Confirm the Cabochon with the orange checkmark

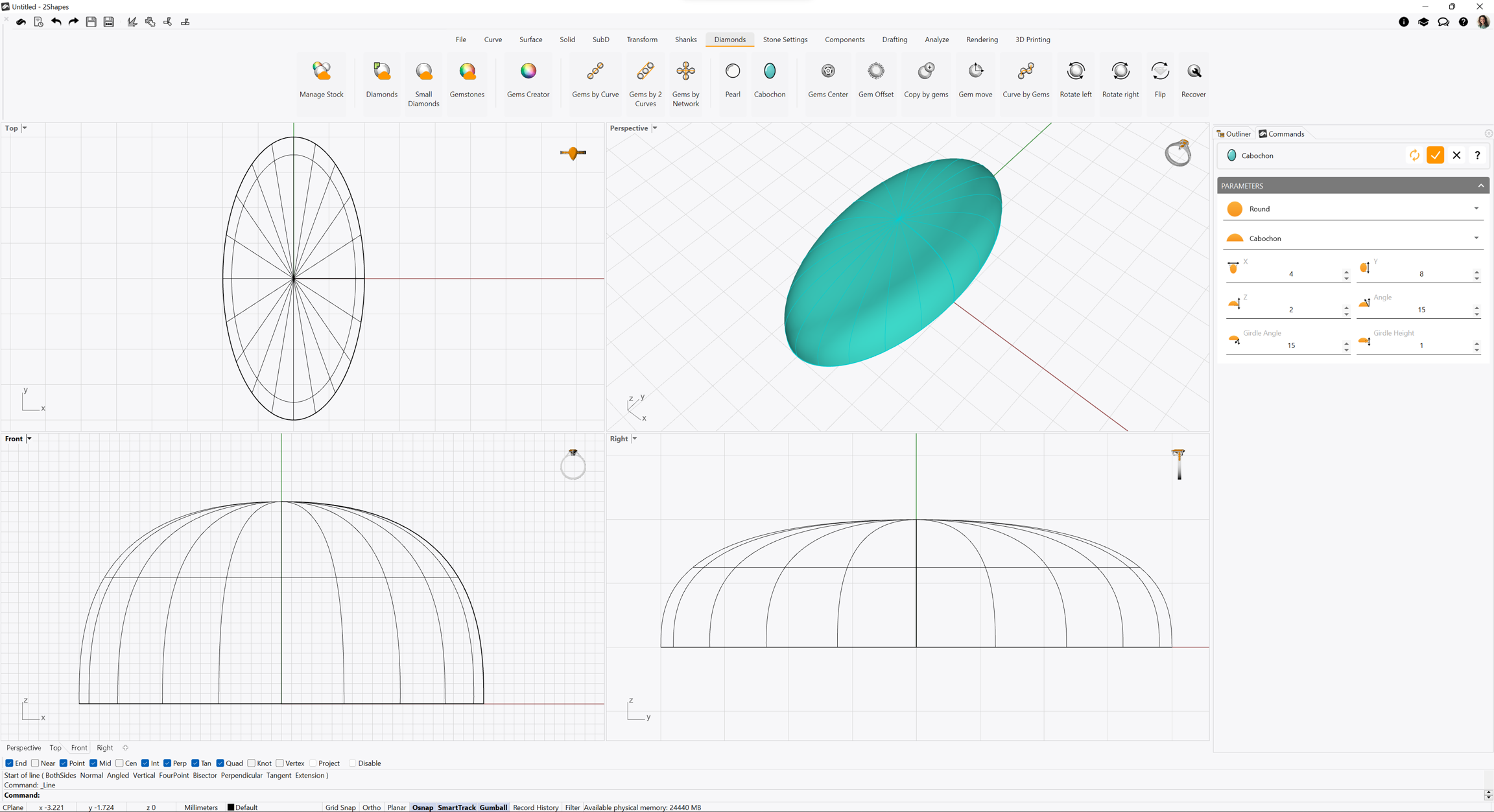(x=1435, y=156)
